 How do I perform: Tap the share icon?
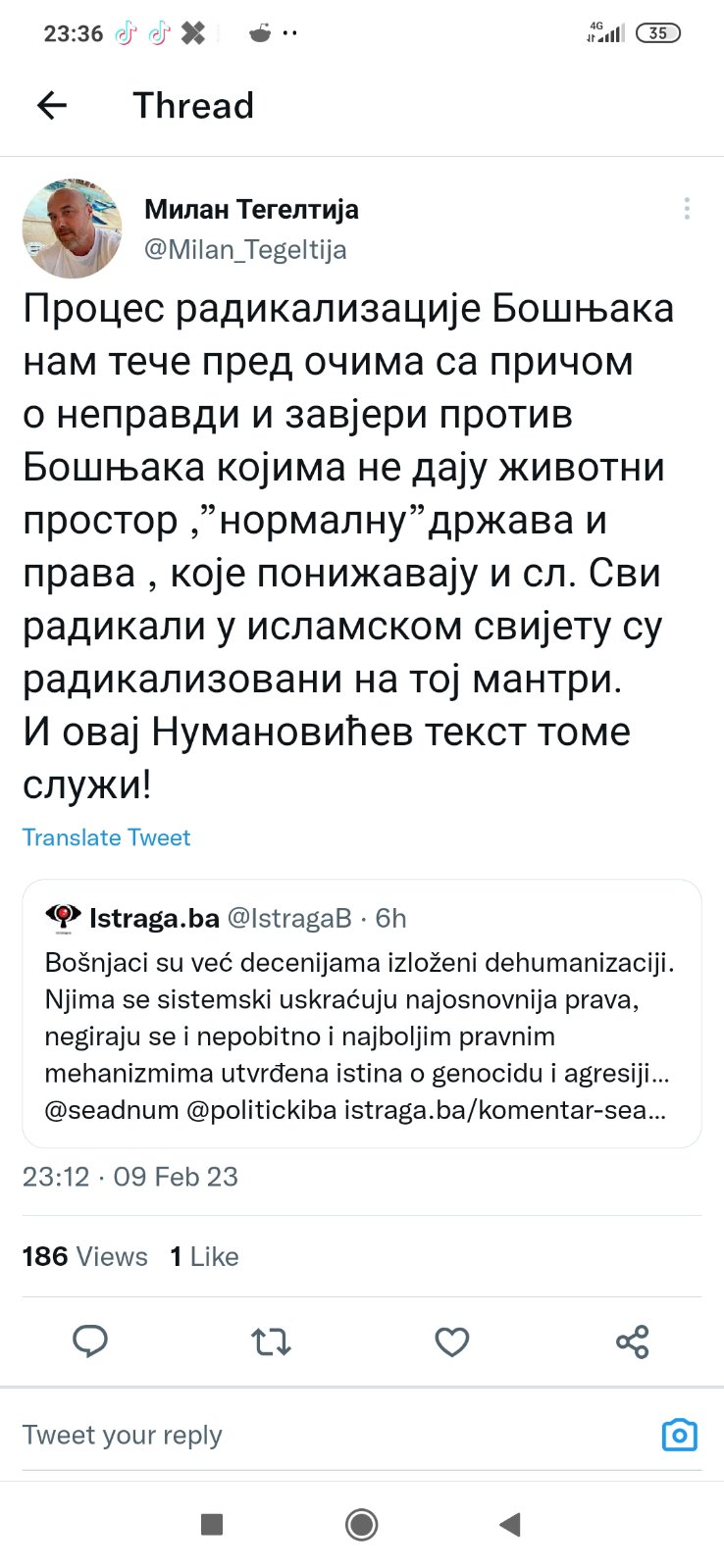632,1340
